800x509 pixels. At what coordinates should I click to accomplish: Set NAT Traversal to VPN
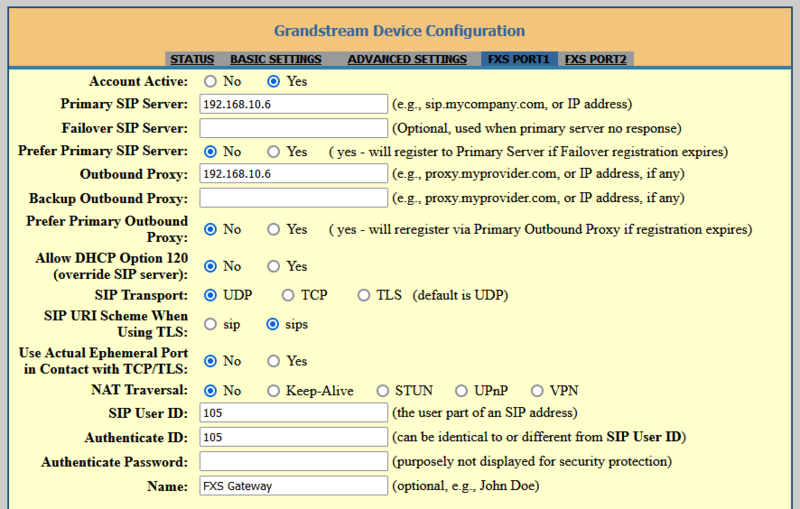pyautogui.click(x=537, y=391)
